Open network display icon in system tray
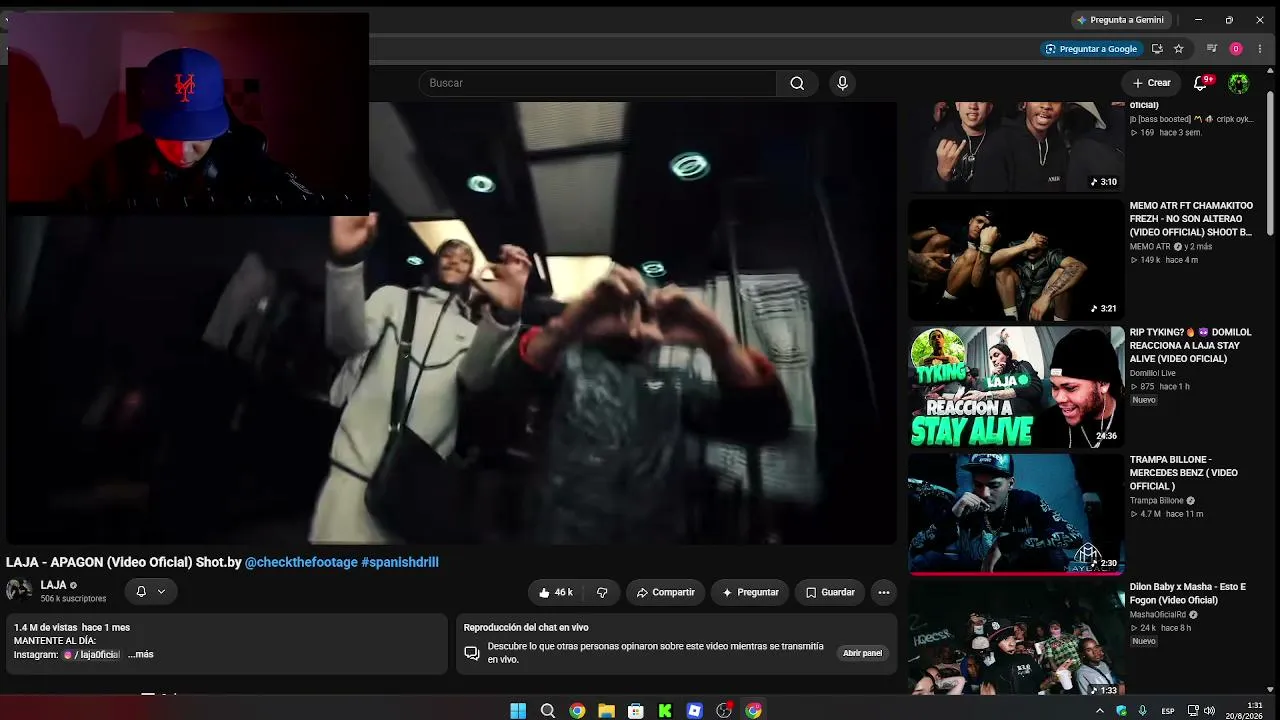Viewport: 1280px width, 720px height. pos(1193,711)
